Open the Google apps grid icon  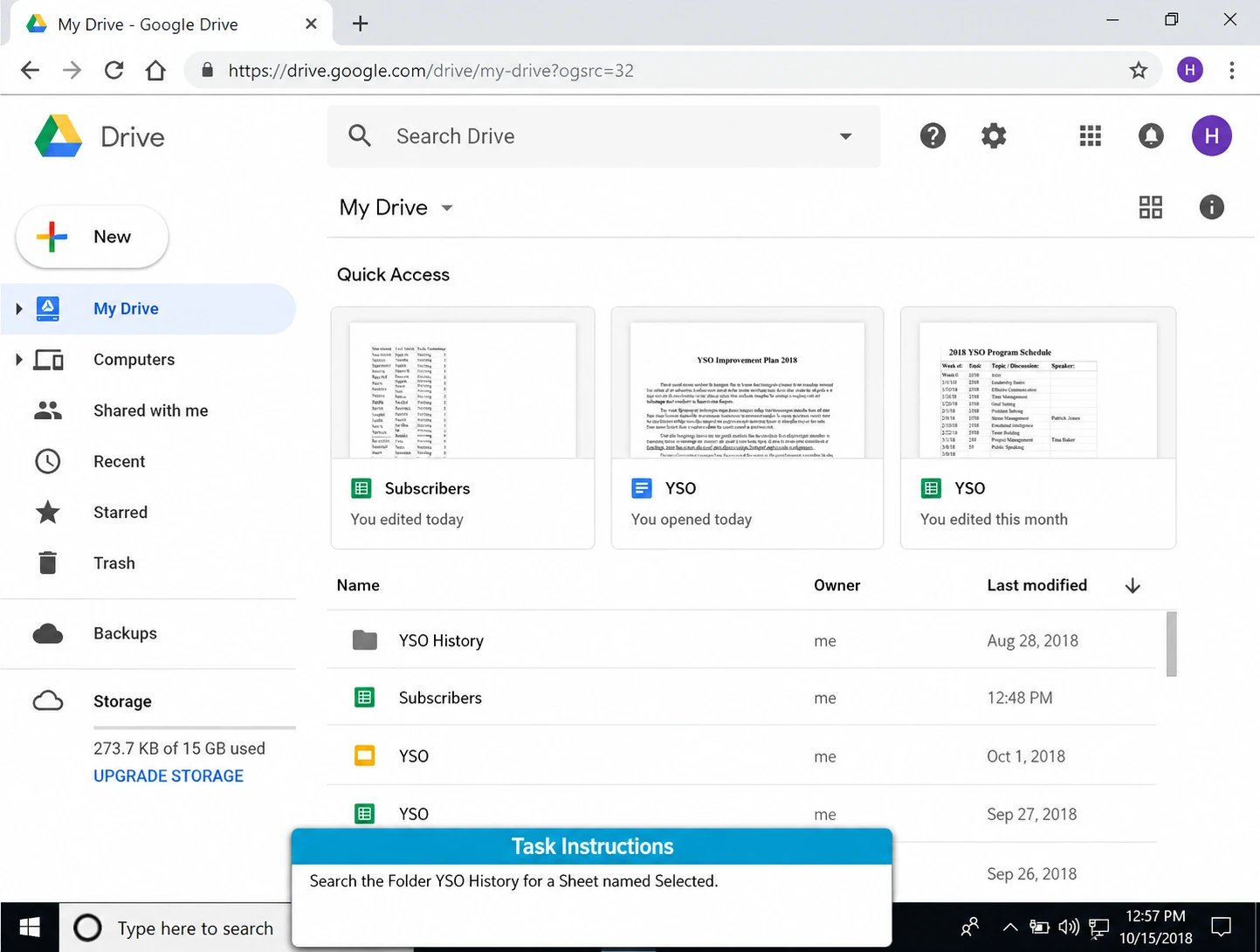point(1090,136)
